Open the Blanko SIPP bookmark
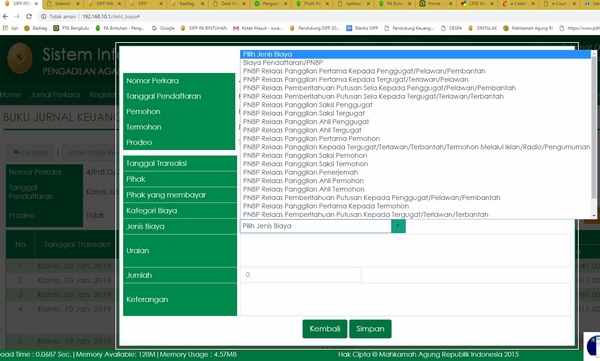The width and height of the screenshot is (600, 361). (x=362, y=28)
